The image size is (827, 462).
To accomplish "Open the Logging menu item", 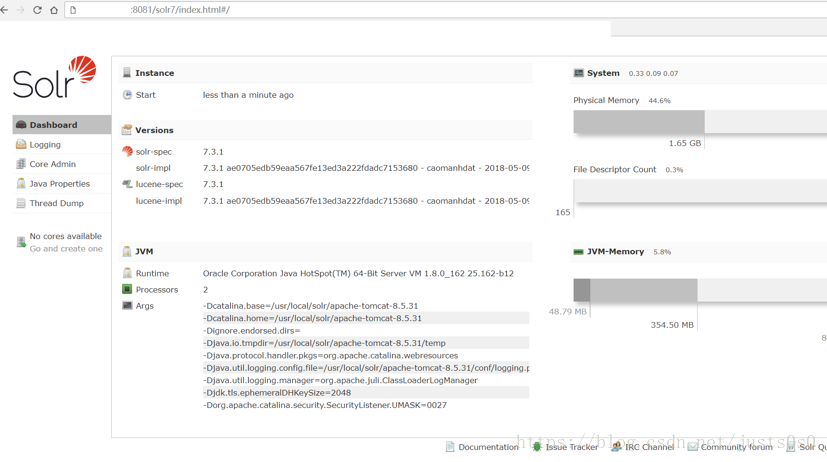I will click(62, 145).
